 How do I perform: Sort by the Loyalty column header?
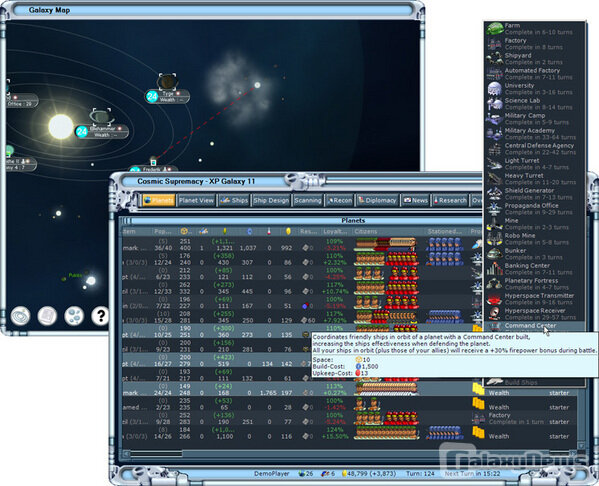[x=335, y=232]
